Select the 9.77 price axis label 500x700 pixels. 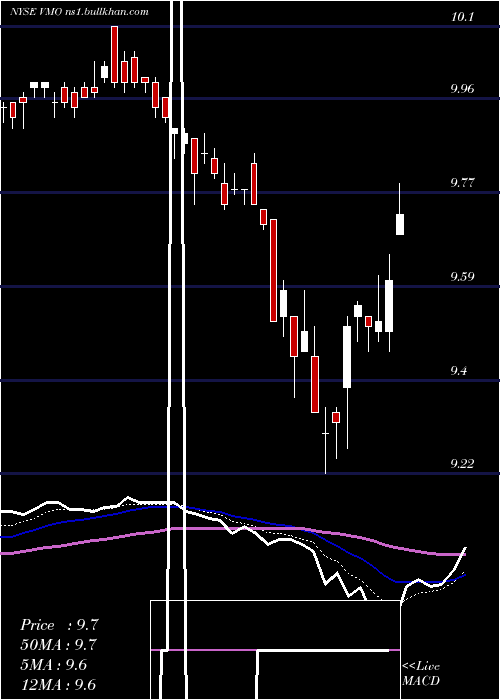tap(462, 183)
